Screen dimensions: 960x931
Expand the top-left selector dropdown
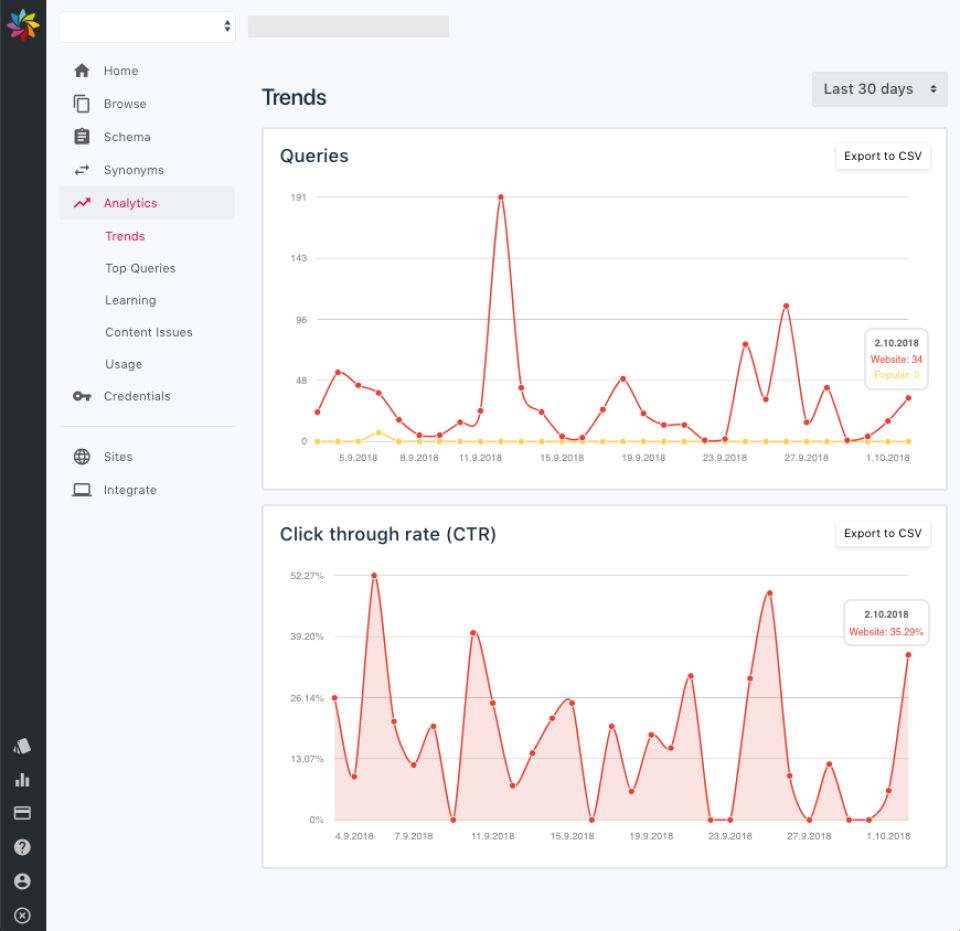pos(147,26)
